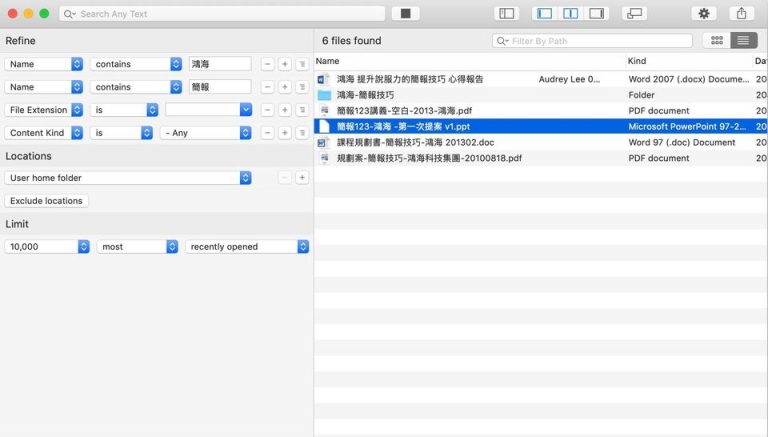Select 簡報123講義-空白-2013-鴻海.pdf file
Image resolution: width=768 pixels, height=437 pixels.
[405, 111]
